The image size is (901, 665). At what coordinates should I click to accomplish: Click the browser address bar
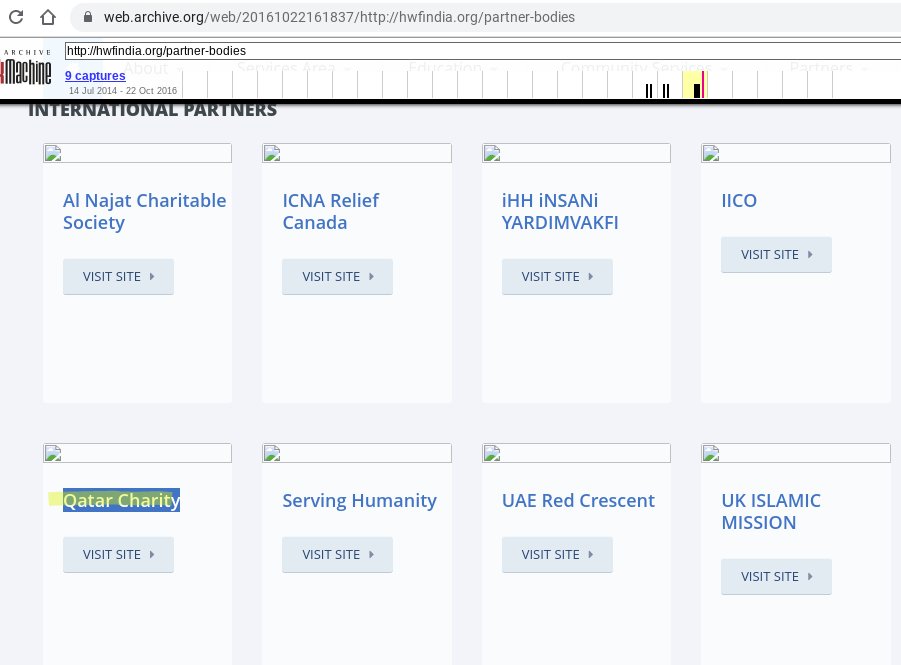point(486,17)
